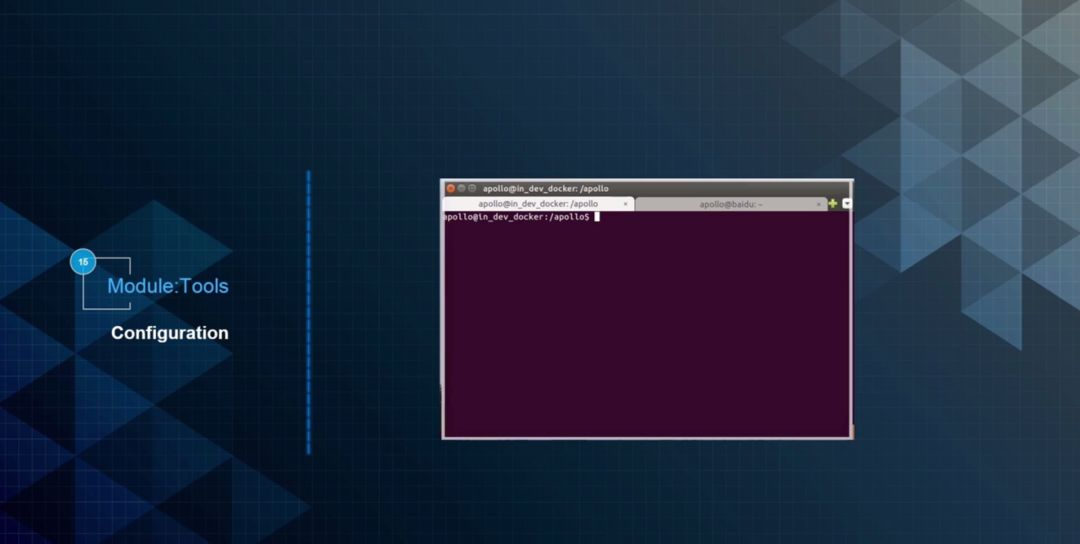
Task: Close the terminal window with the red button
Action: 450,188
